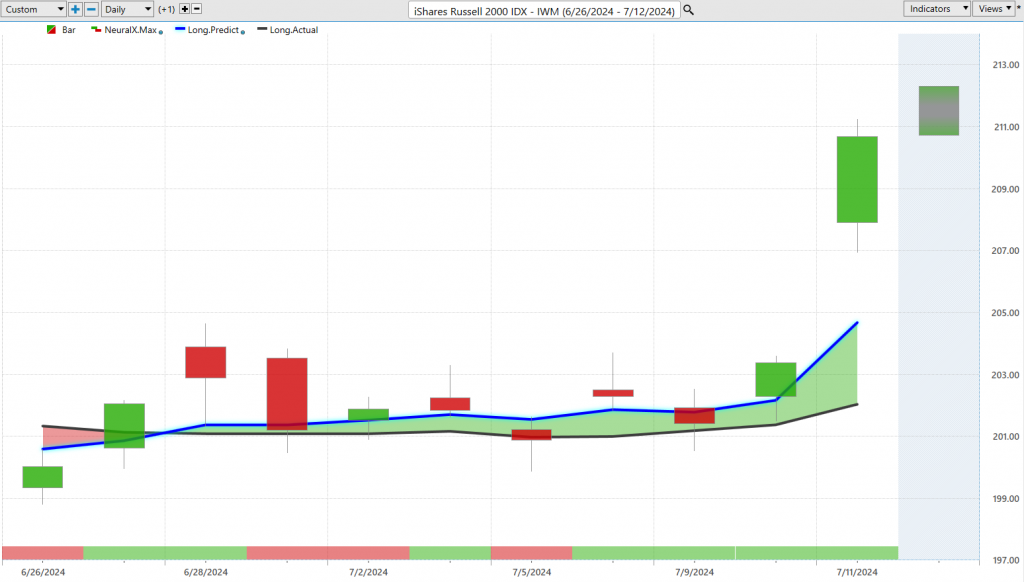Click the 197.00 price axis label
Screen dimensions: 1024x582
tap(1006, 560)
